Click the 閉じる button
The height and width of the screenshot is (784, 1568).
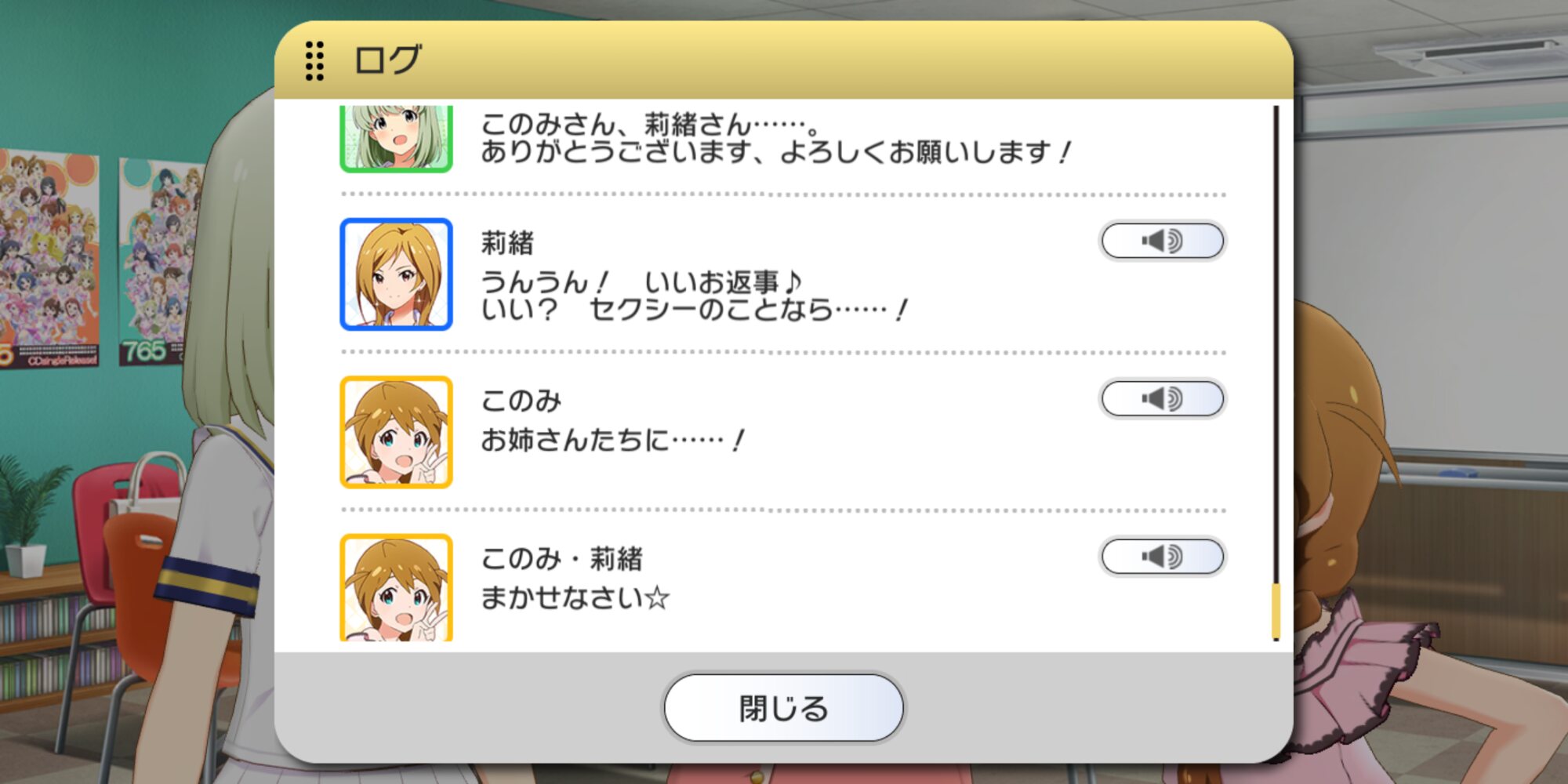pos(783,708)
